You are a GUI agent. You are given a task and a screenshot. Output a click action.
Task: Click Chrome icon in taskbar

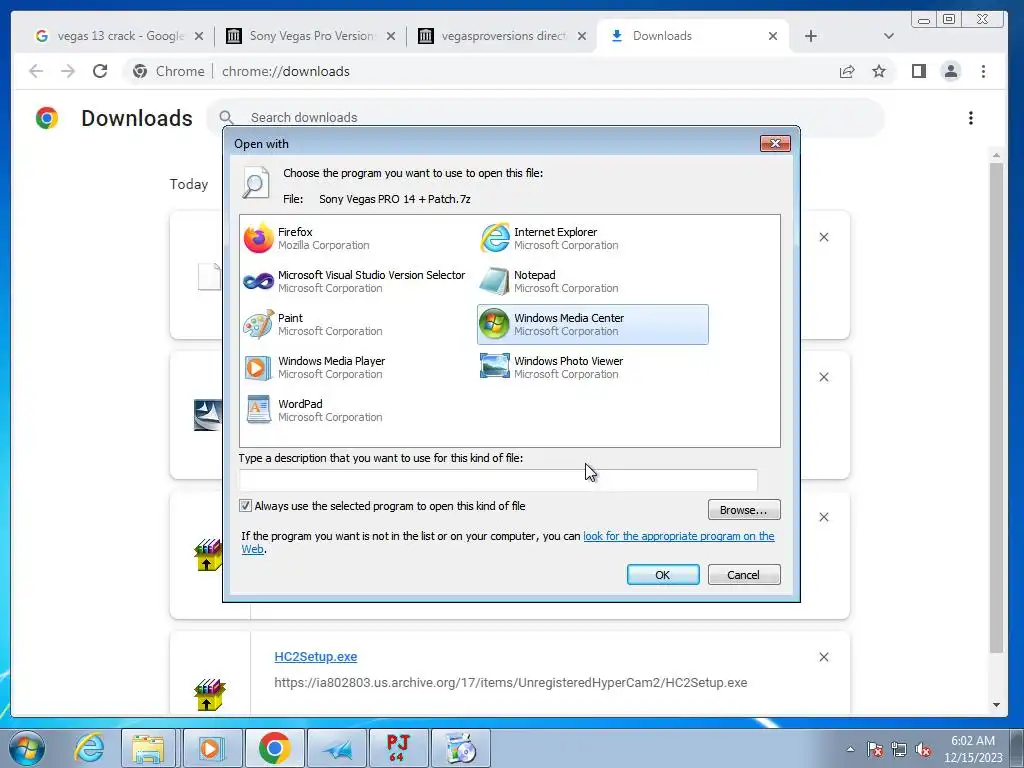click(x=274, y=748)
